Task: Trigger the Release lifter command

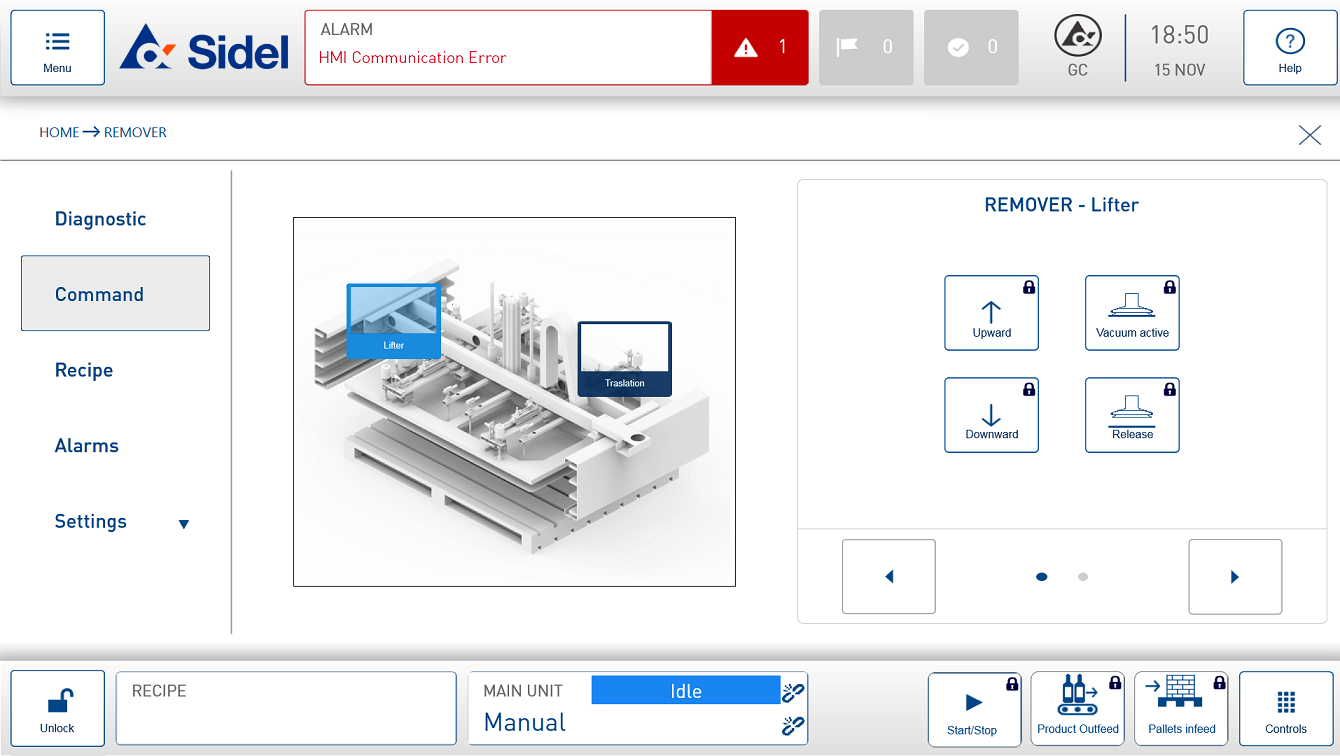Action: [1132, 415]
